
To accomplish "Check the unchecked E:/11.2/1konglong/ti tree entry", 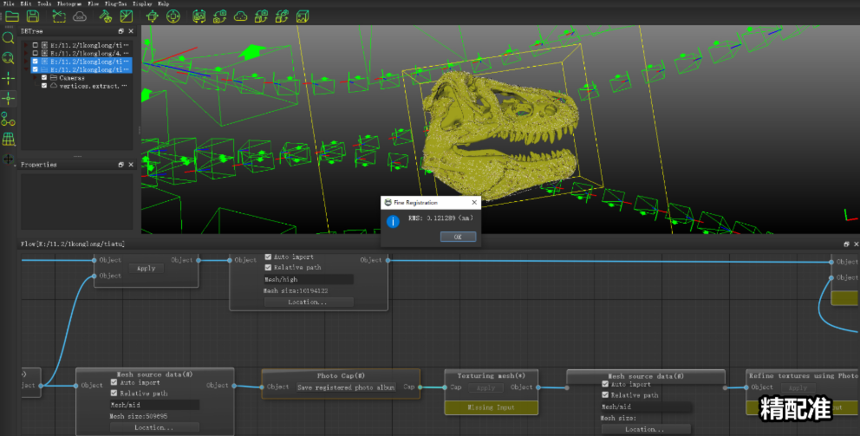I will click(x=36, y=45).
